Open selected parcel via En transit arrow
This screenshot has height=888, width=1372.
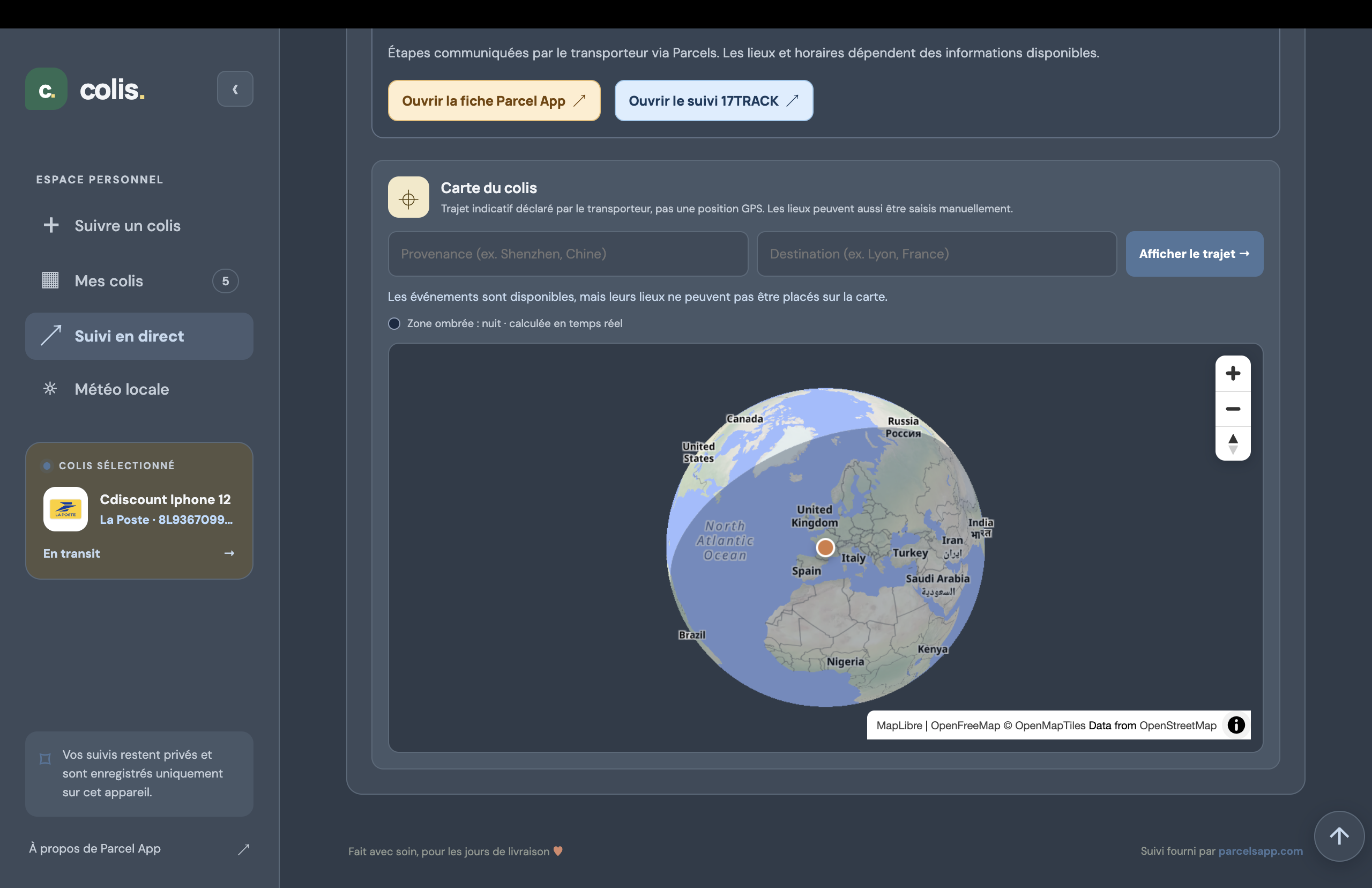229,553
